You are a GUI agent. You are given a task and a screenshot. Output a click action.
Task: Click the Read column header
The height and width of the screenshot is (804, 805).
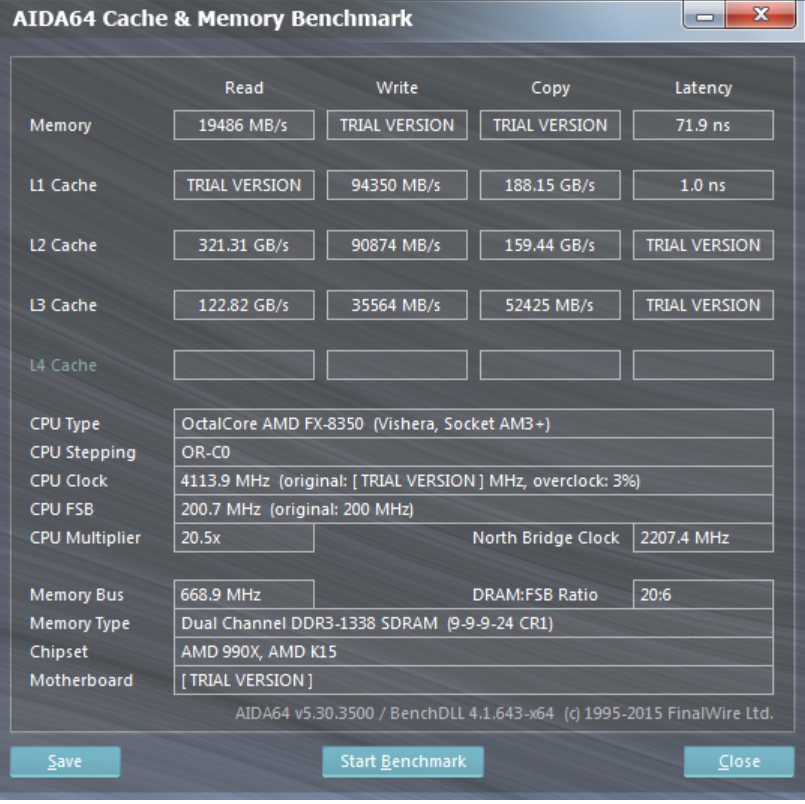point(244,88)
